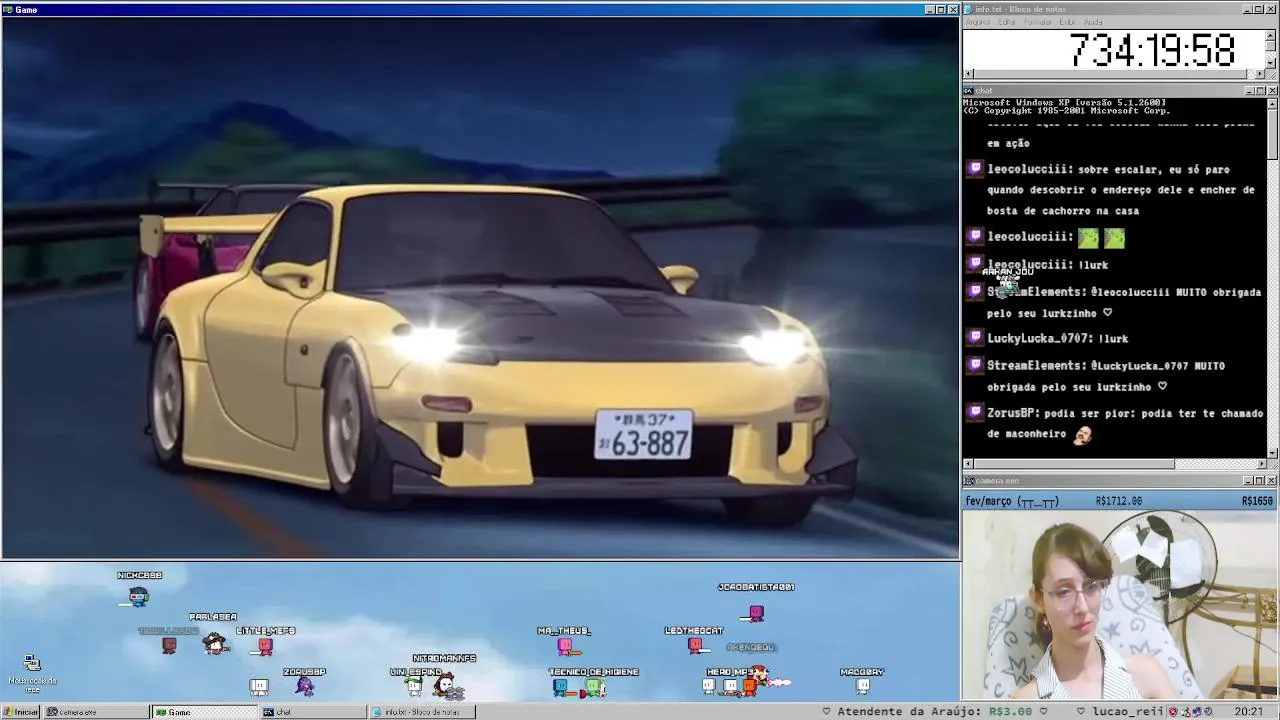This screenshot has width=1280, height=720.
Task: Click Notepad vertical scrollbar up arrow
Action: pos(1271,34)
